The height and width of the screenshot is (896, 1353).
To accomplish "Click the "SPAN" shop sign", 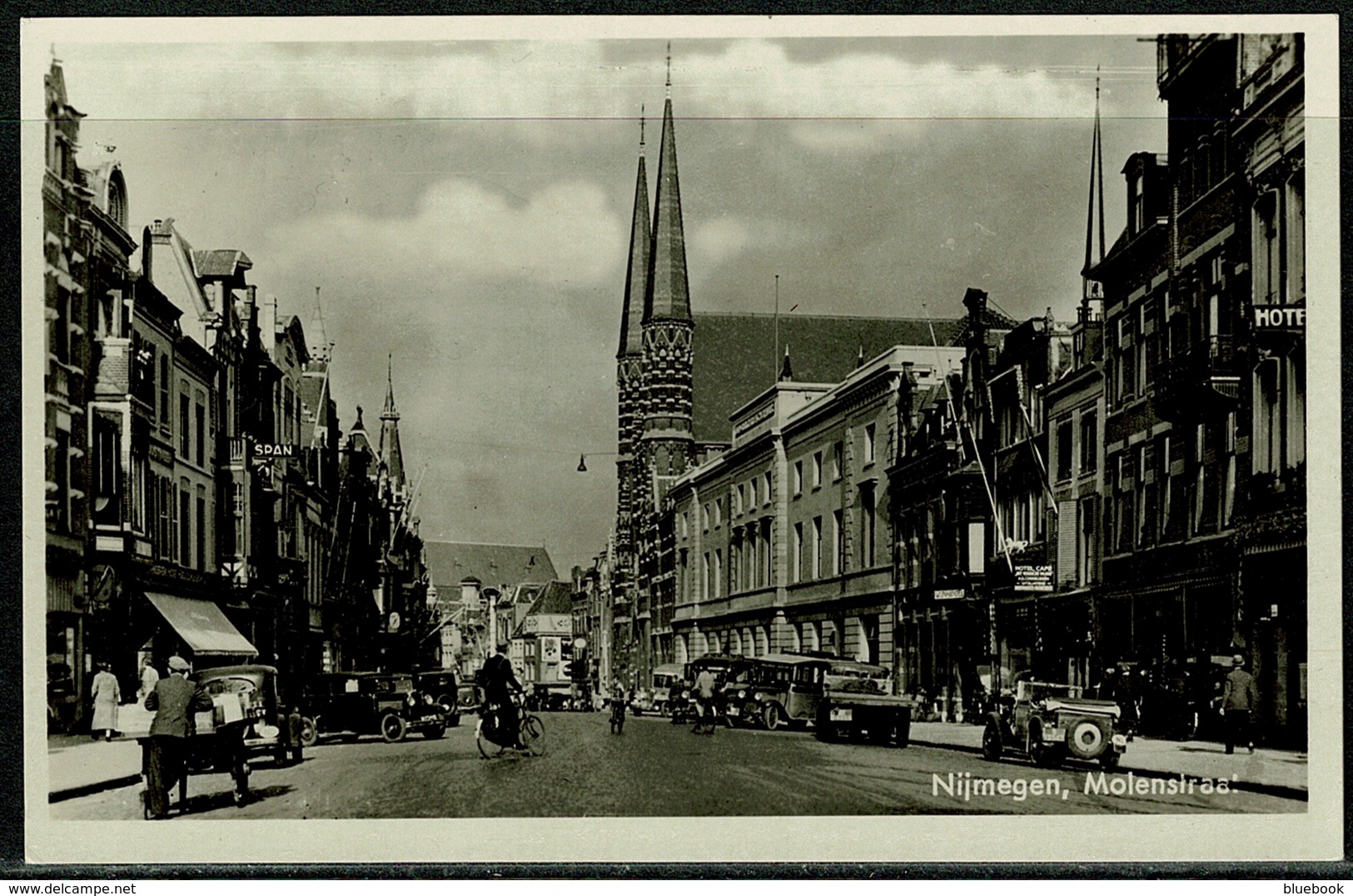I will click(x=273, y=450).
